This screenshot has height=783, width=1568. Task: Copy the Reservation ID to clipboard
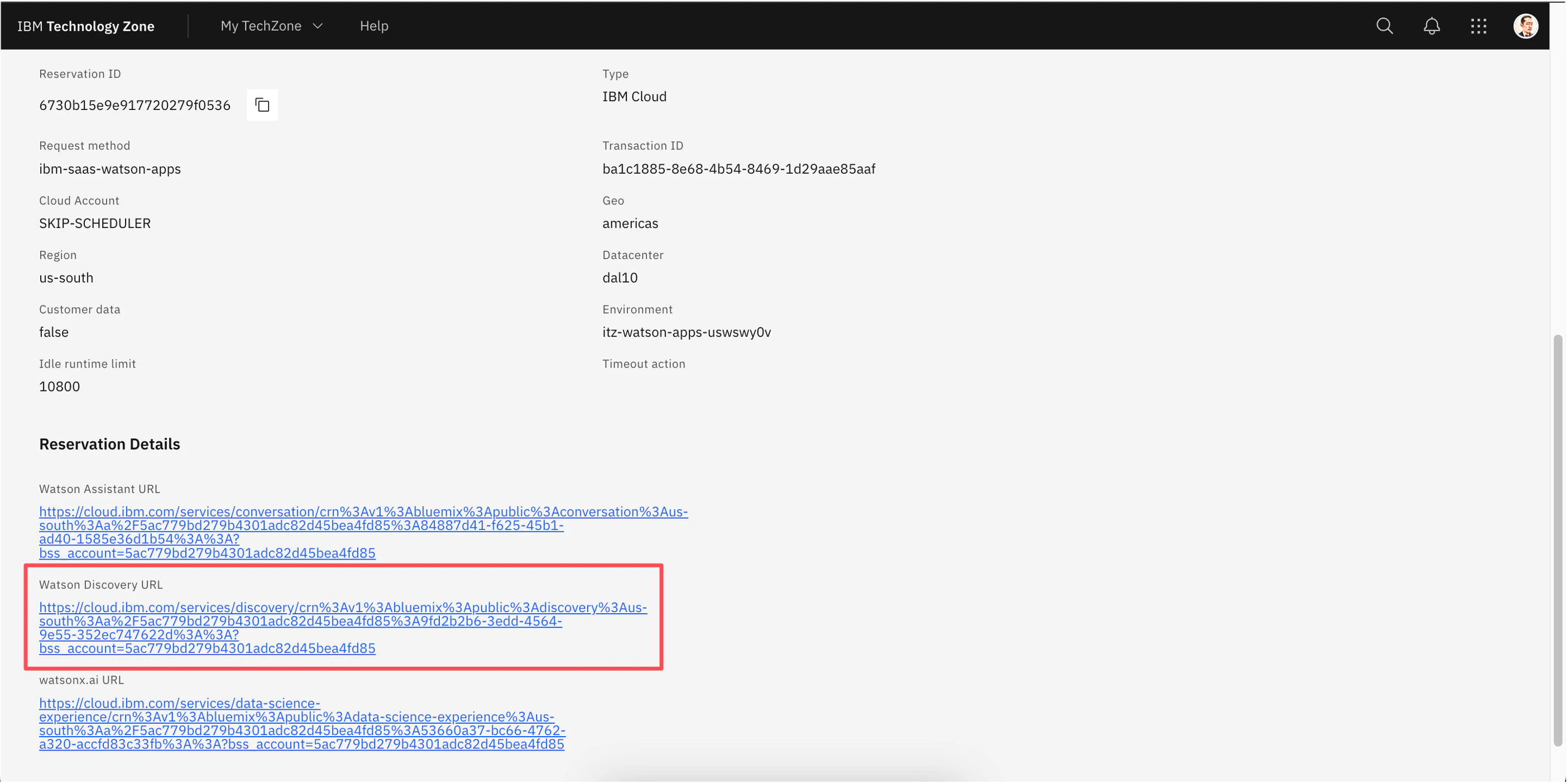click(x=262, y=105)
